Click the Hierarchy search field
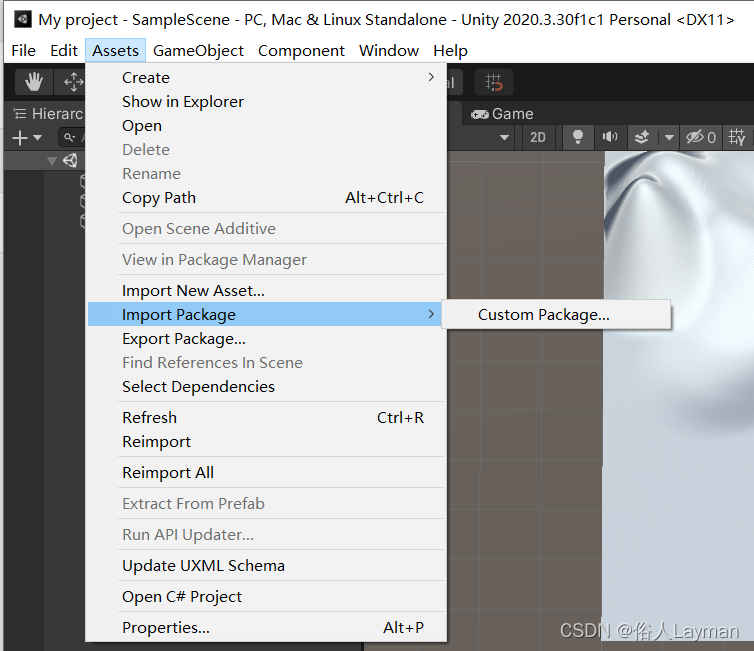The width and height of the screenshot is (754, 651). point(72,138)
